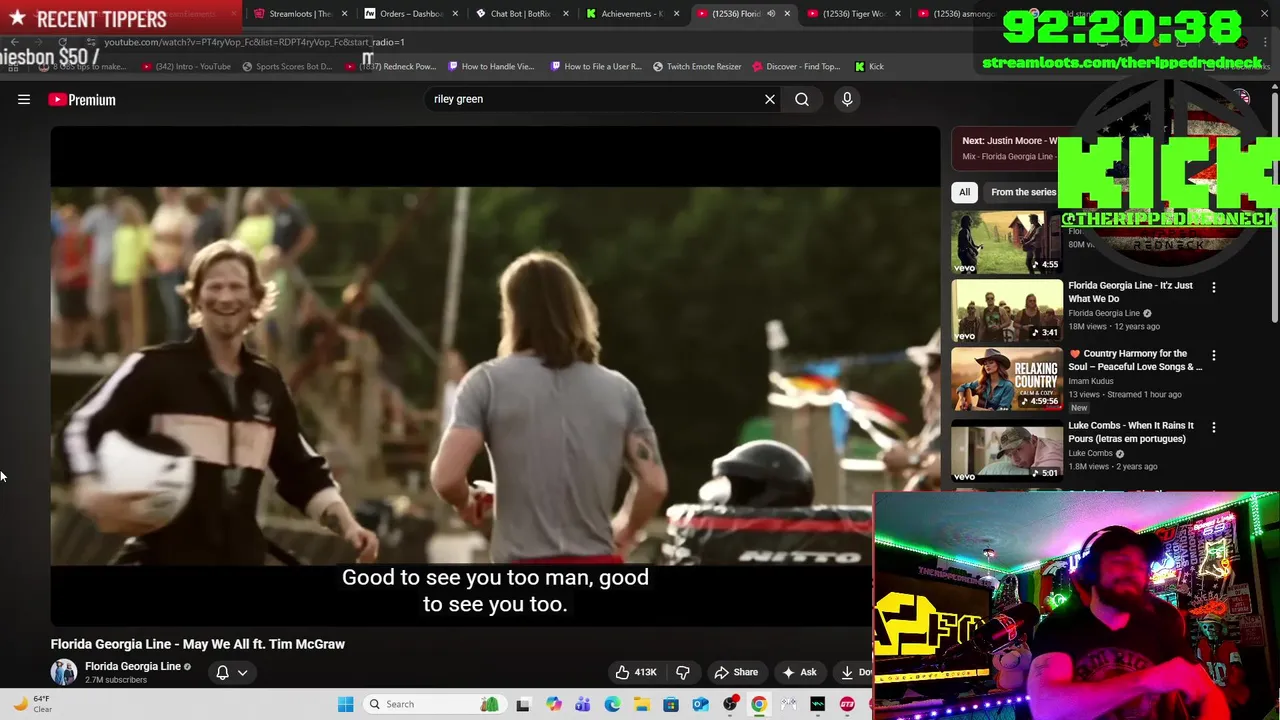This screenshot has height=720, width=1280.
Task: Mute the playing Florida tab audio icon
Action: click(x=771, y=14)
